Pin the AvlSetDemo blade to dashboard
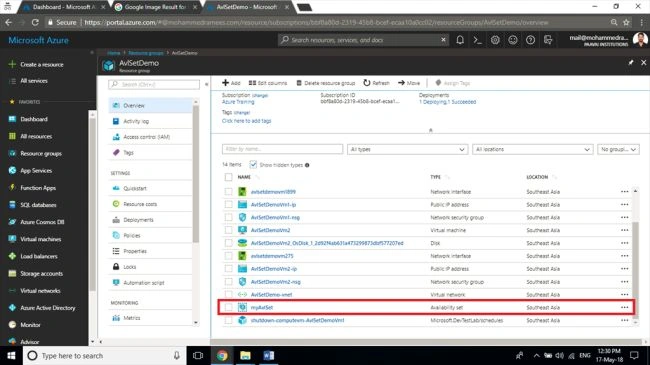 point(631,63)
